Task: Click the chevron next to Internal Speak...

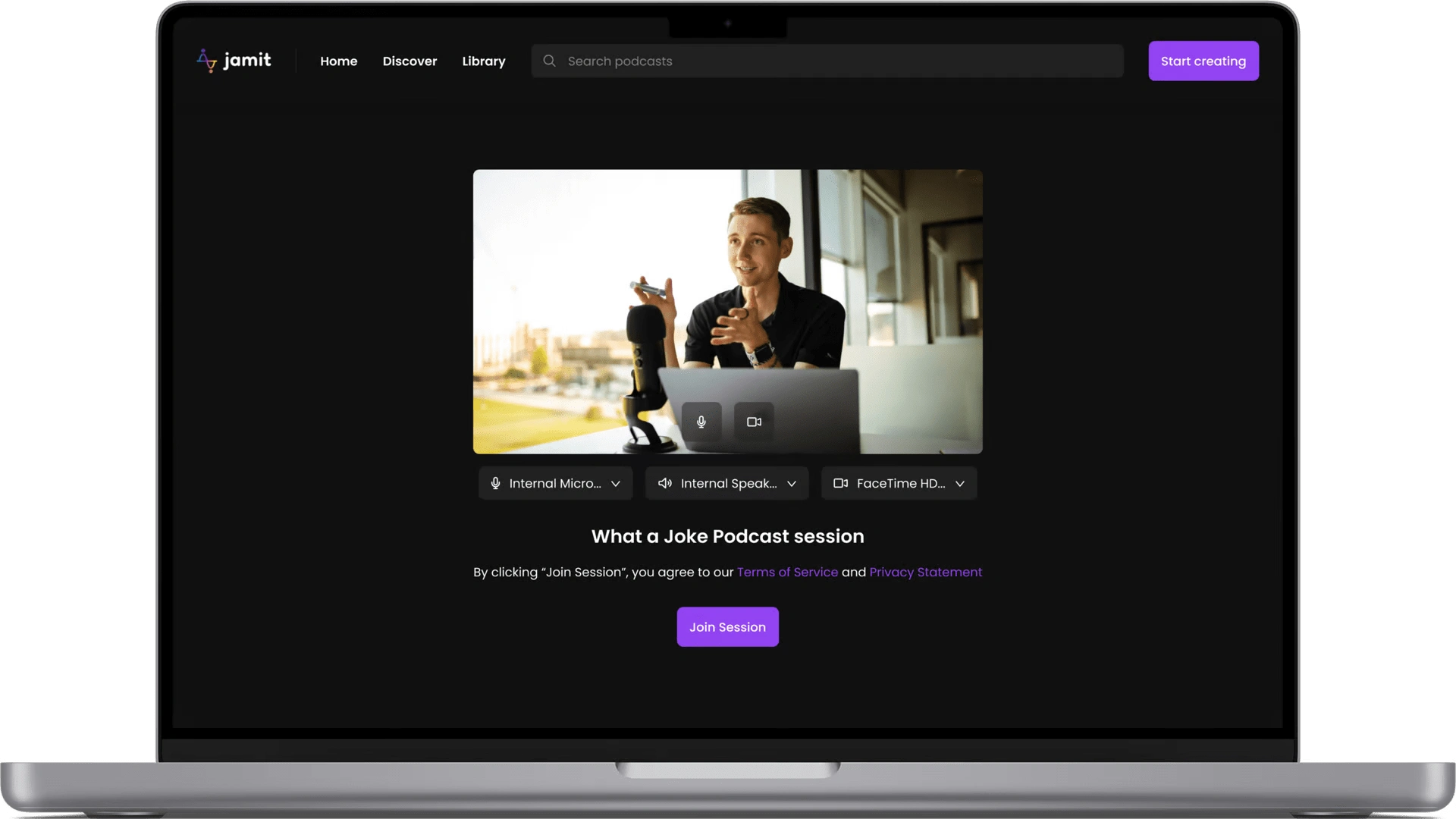Action: pos(792,484)
